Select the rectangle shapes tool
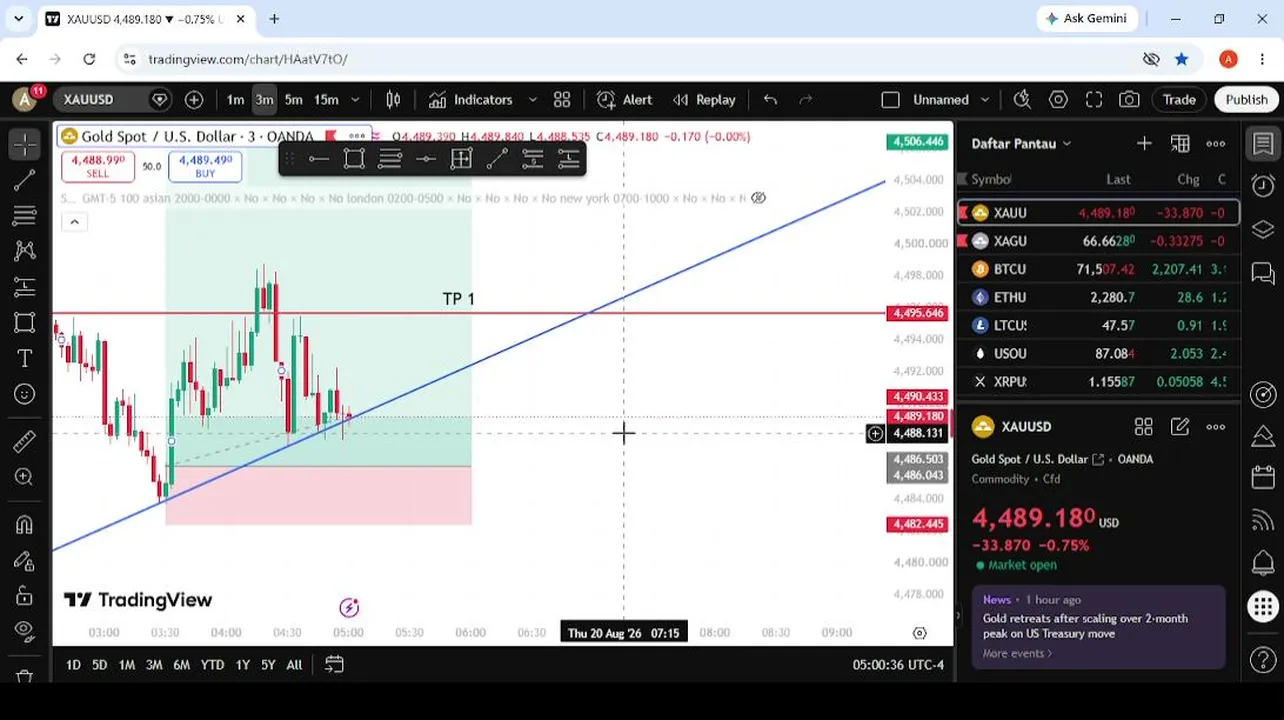This screenshot has height=720, width=1284. point(25,322)
